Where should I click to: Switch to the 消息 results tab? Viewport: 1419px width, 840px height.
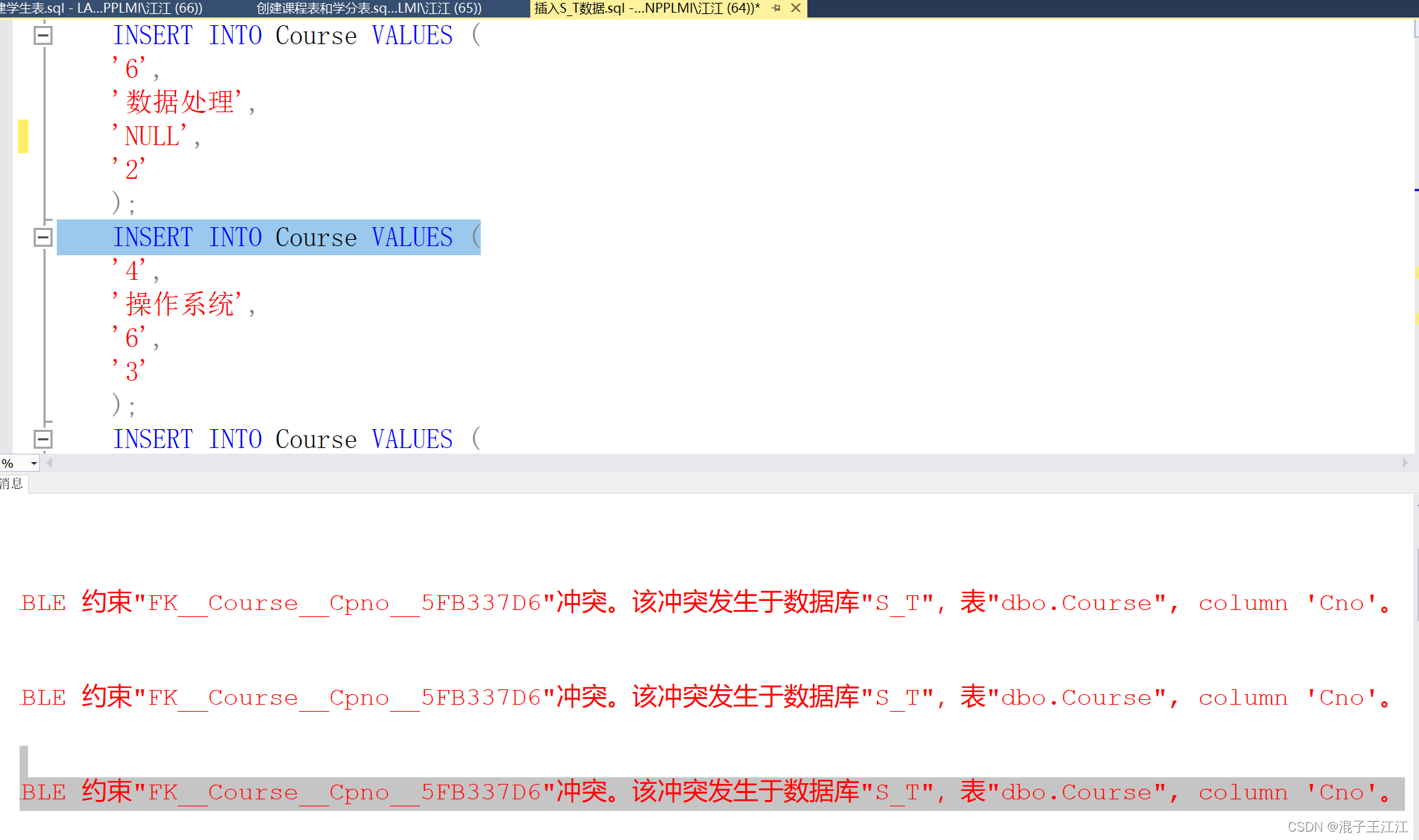tap(12, 483)
